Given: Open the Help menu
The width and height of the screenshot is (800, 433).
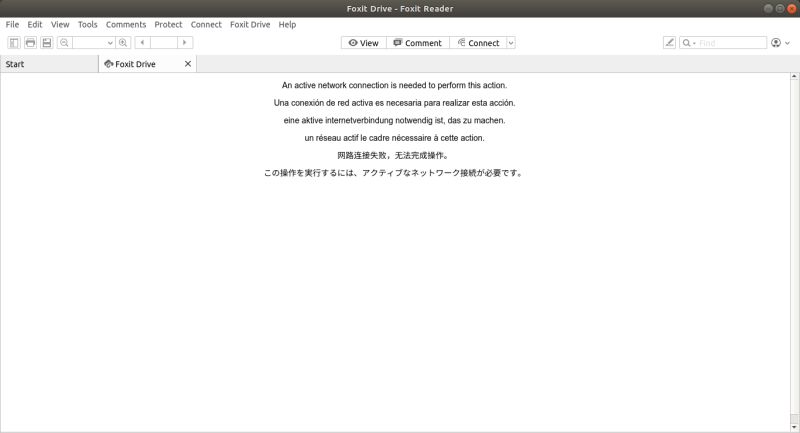Looking at the screenshot, I should pyautogui.click(x=287, y=24).
